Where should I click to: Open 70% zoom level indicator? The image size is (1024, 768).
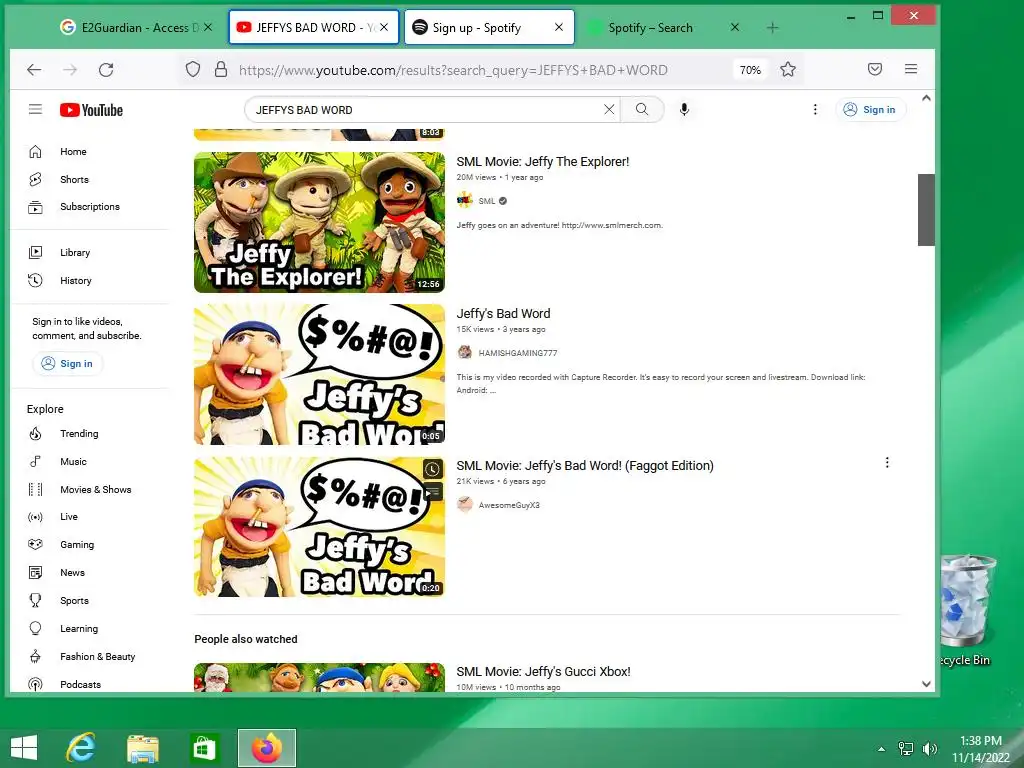pos(750,70)
